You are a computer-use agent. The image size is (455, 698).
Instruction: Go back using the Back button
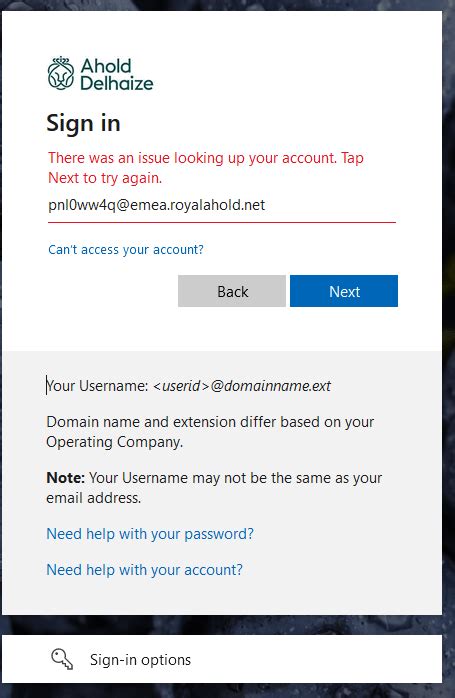[x=232, y=291]
